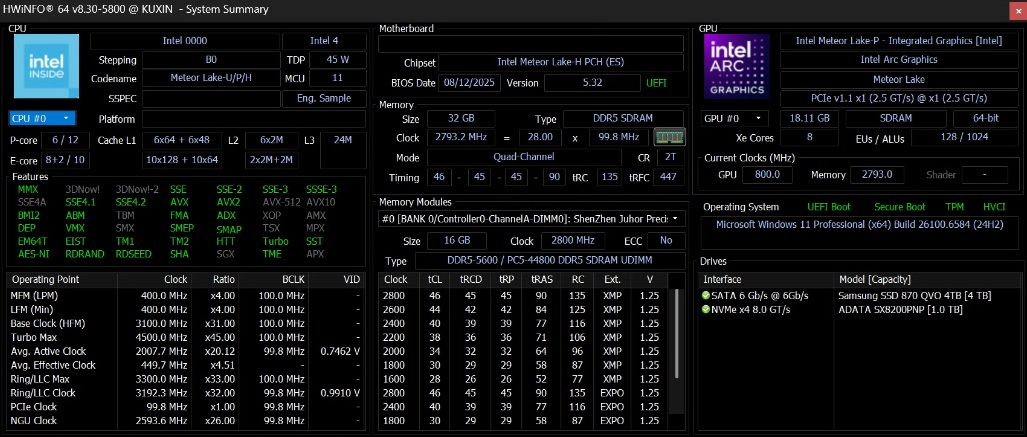Click the Eng. Sample field

324,99
